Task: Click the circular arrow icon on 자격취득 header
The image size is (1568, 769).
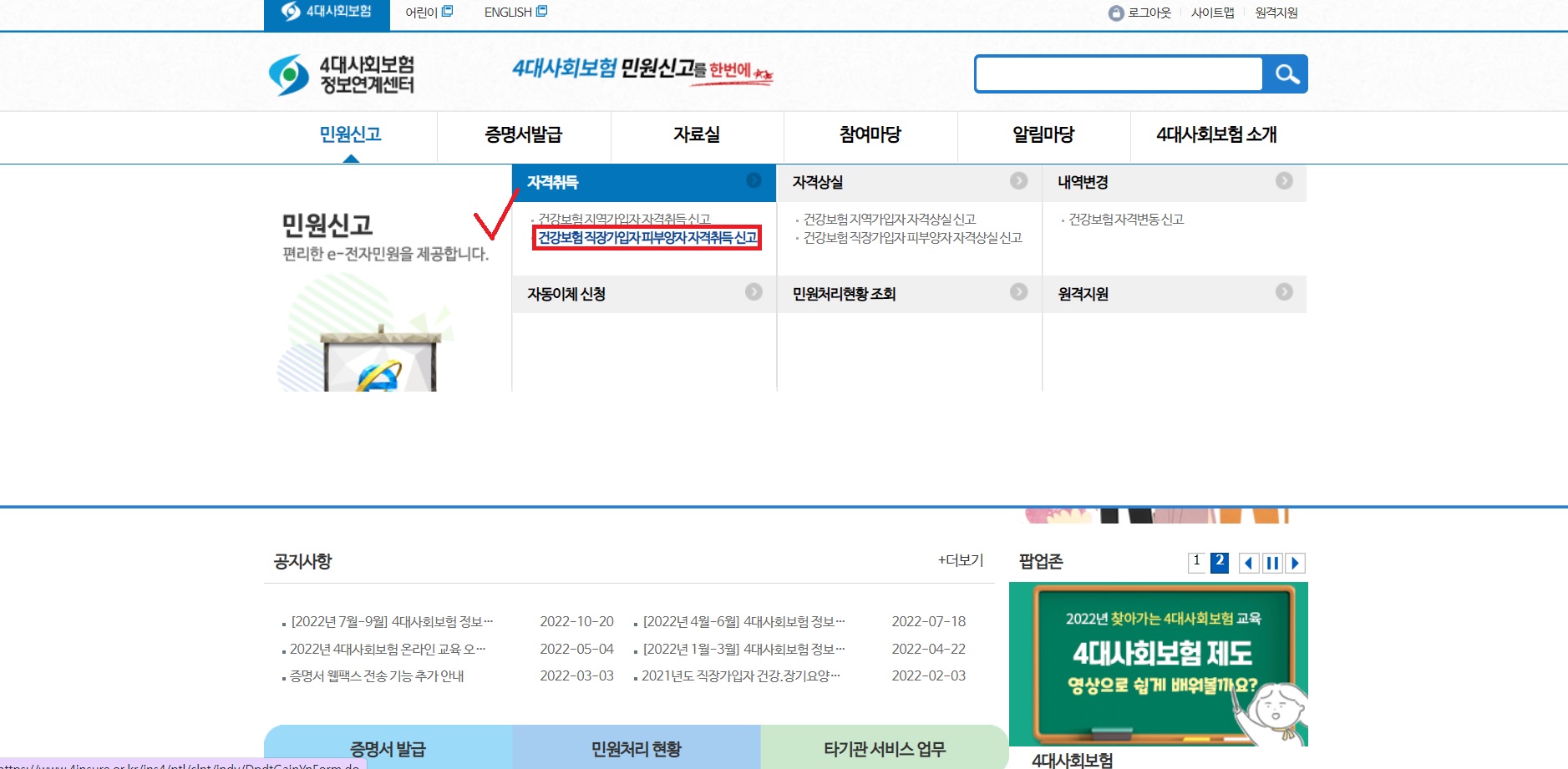Action: click(x=754, y=182)
